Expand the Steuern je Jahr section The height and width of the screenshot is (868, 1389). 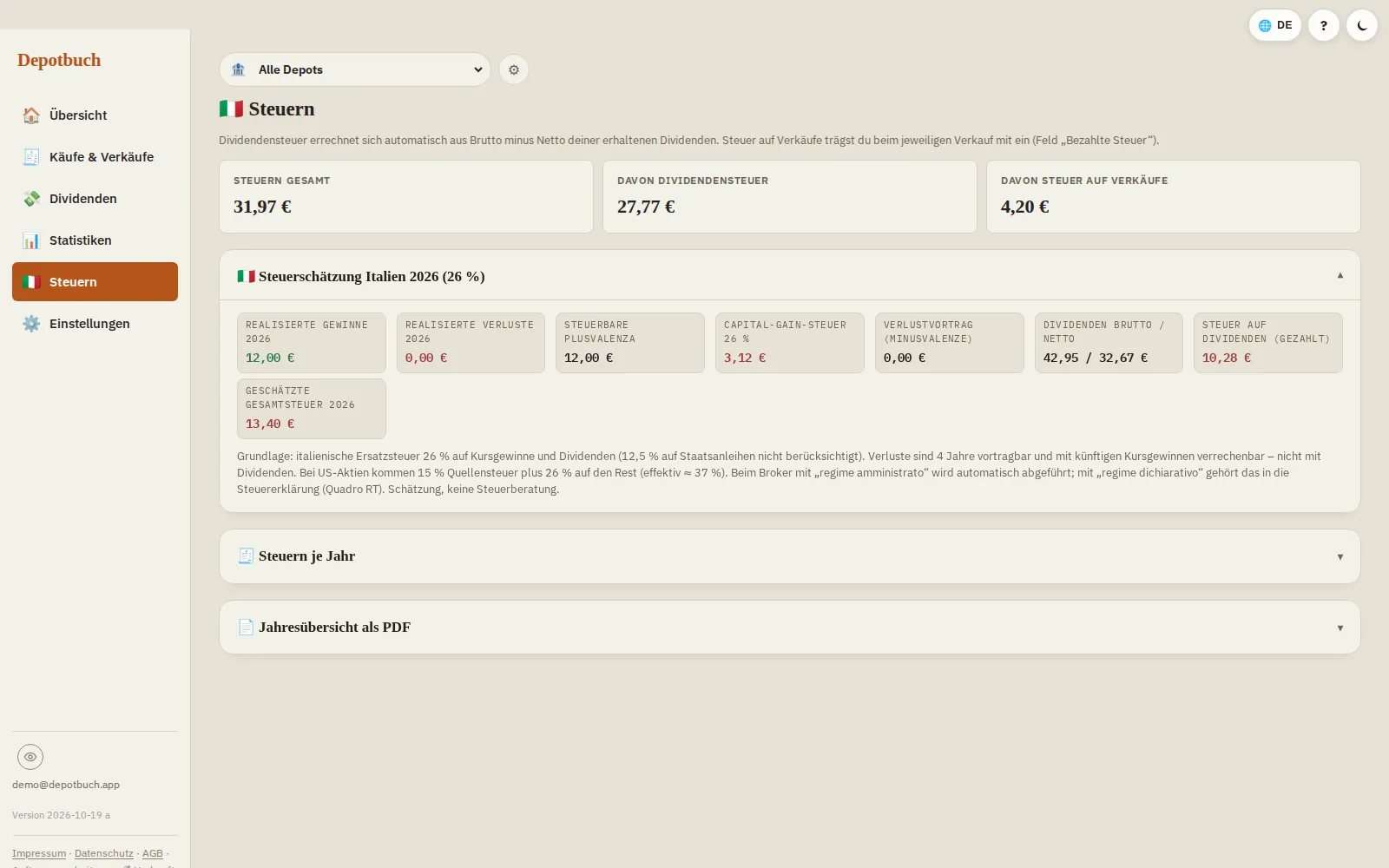tap(789, 556)
